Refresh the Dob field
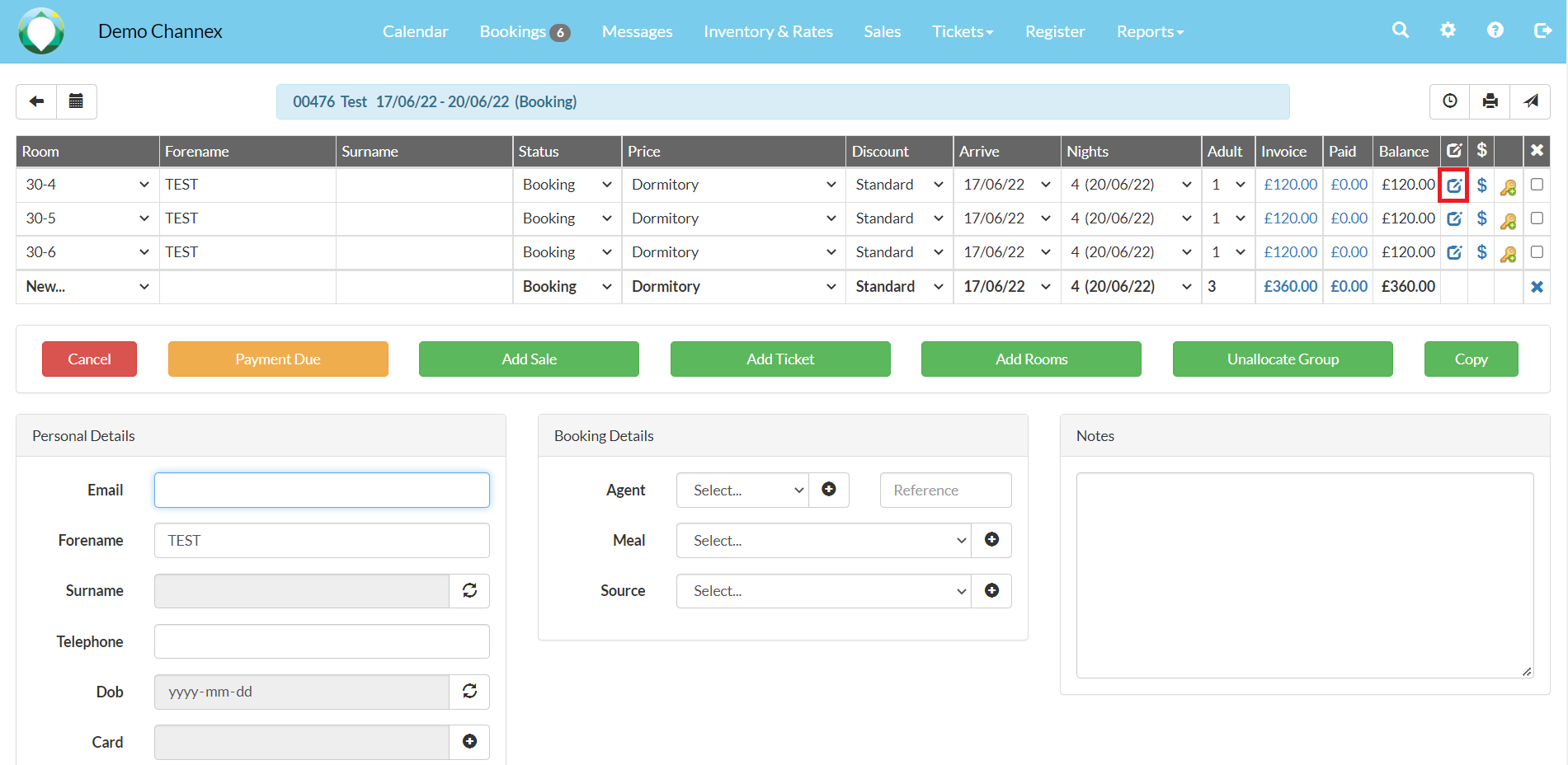Screen dimensions: 1568x765 469,691
